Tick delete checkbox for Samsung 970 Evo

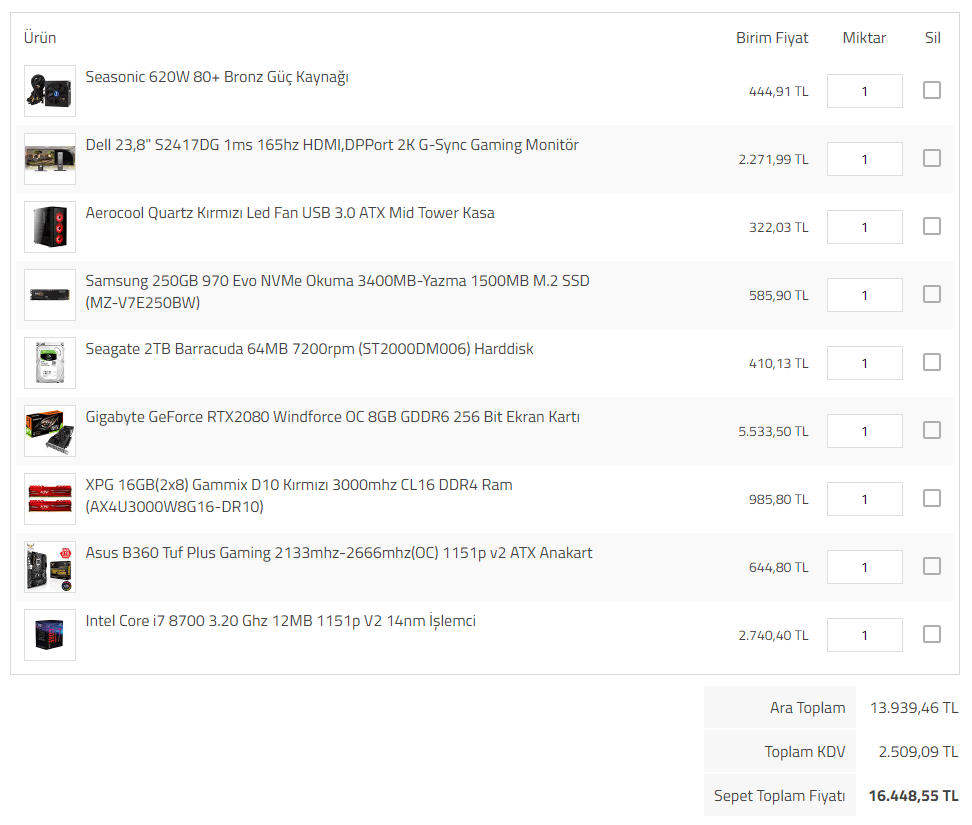(x=932, y=294)
